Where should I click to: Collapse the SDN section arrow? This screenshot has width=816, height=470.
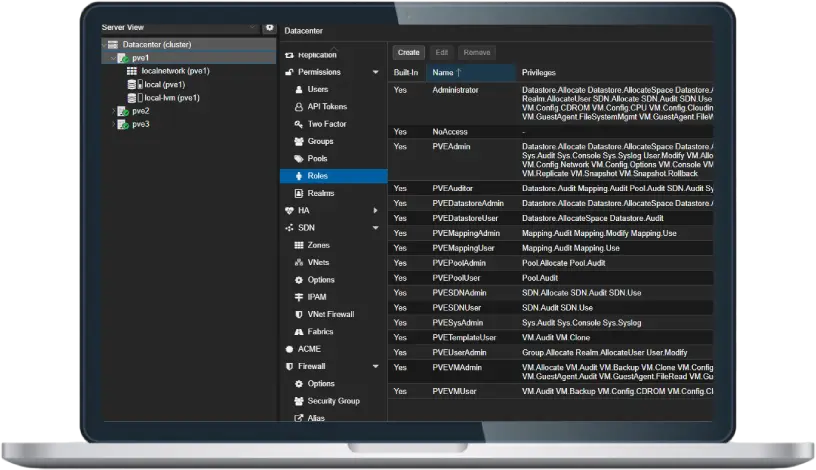click(x=375, y=228)
